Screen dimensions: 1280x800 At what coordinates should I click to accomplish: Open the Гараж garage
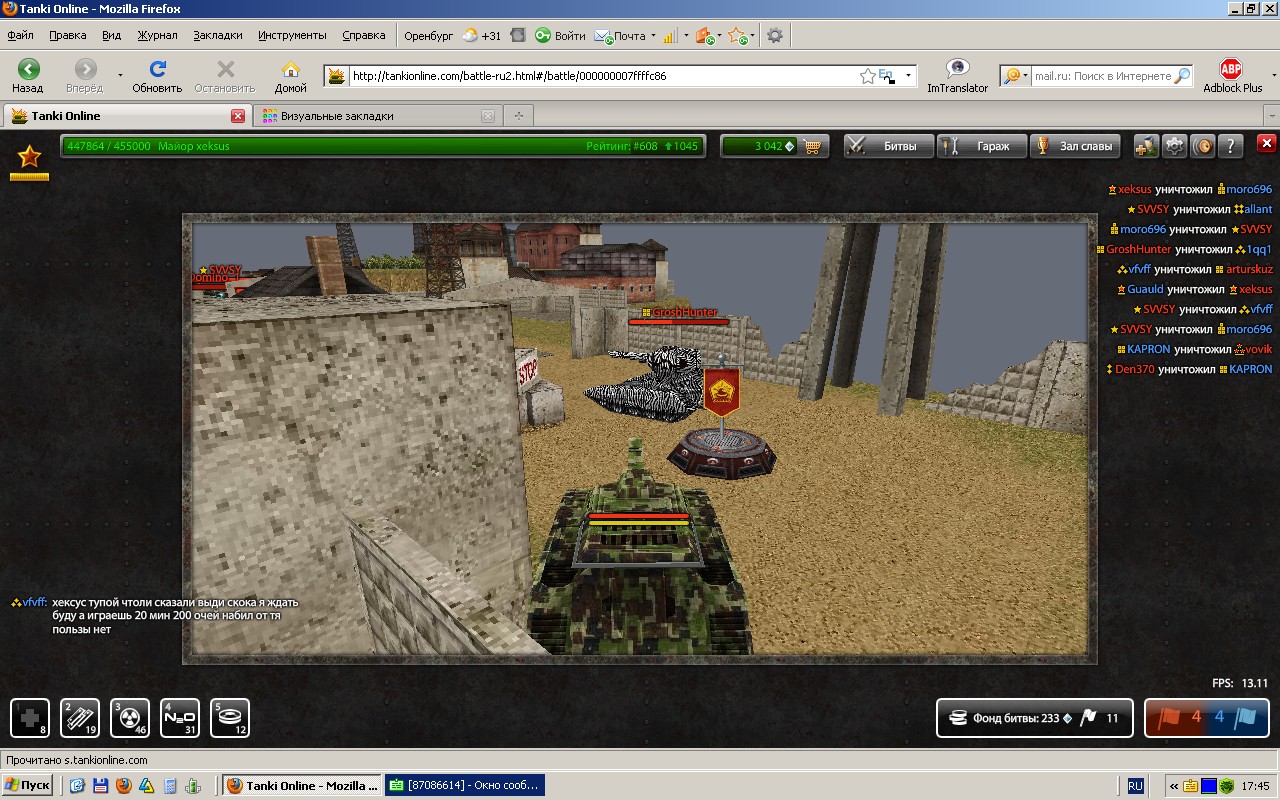(982, 146)
